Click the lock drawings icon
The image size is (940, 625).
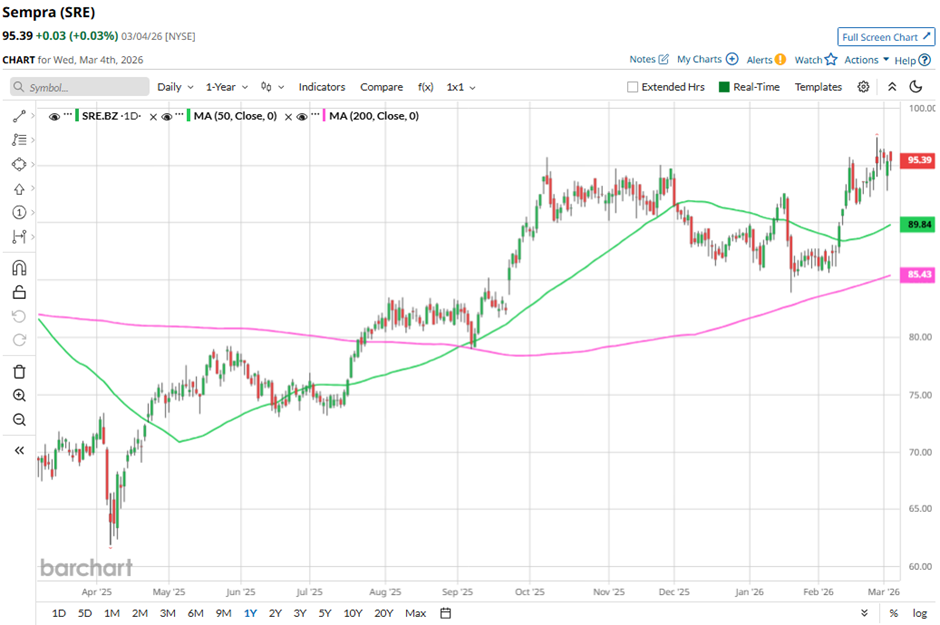point(19,292)
